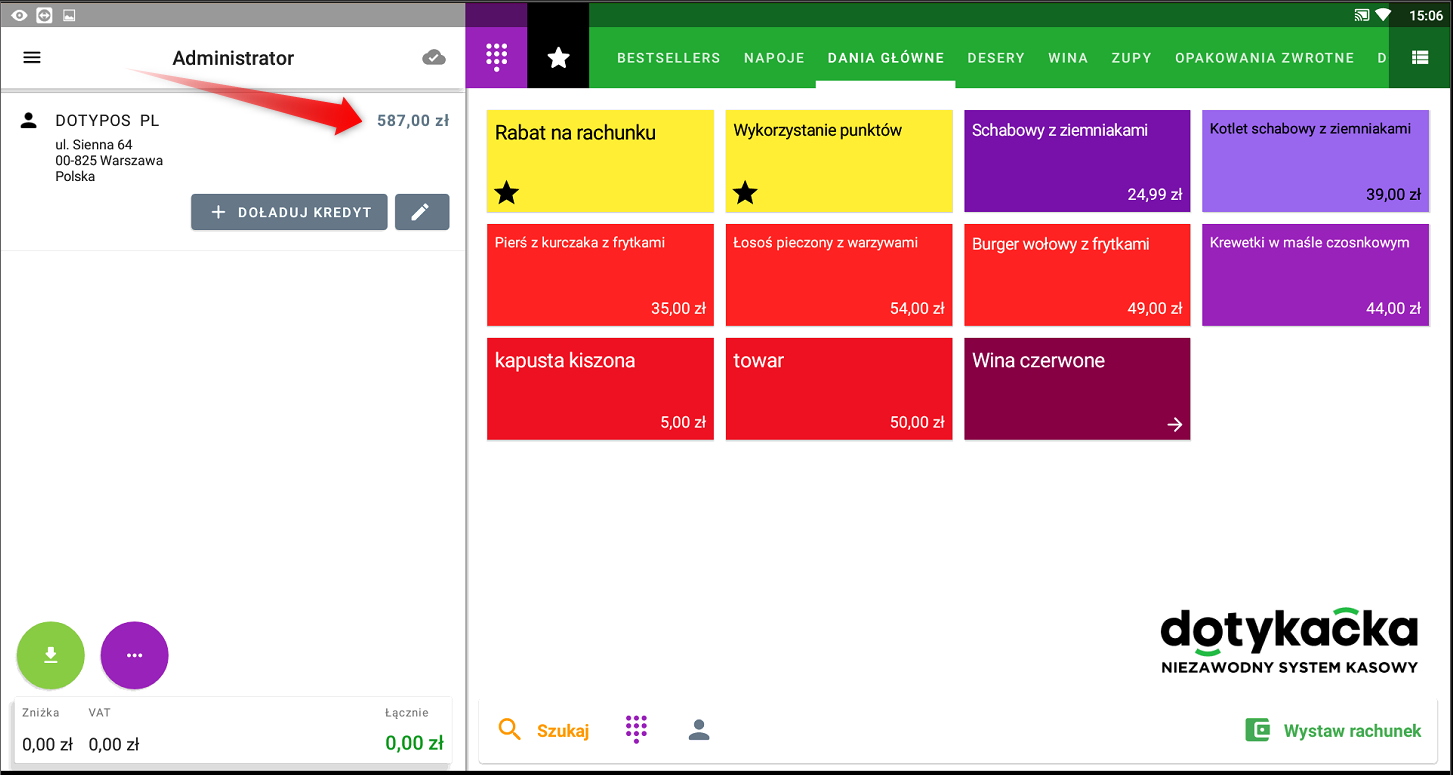1453x775 pixels.
Task: Open the bottom bar numeric keypad icon
Action: point(636,730)
